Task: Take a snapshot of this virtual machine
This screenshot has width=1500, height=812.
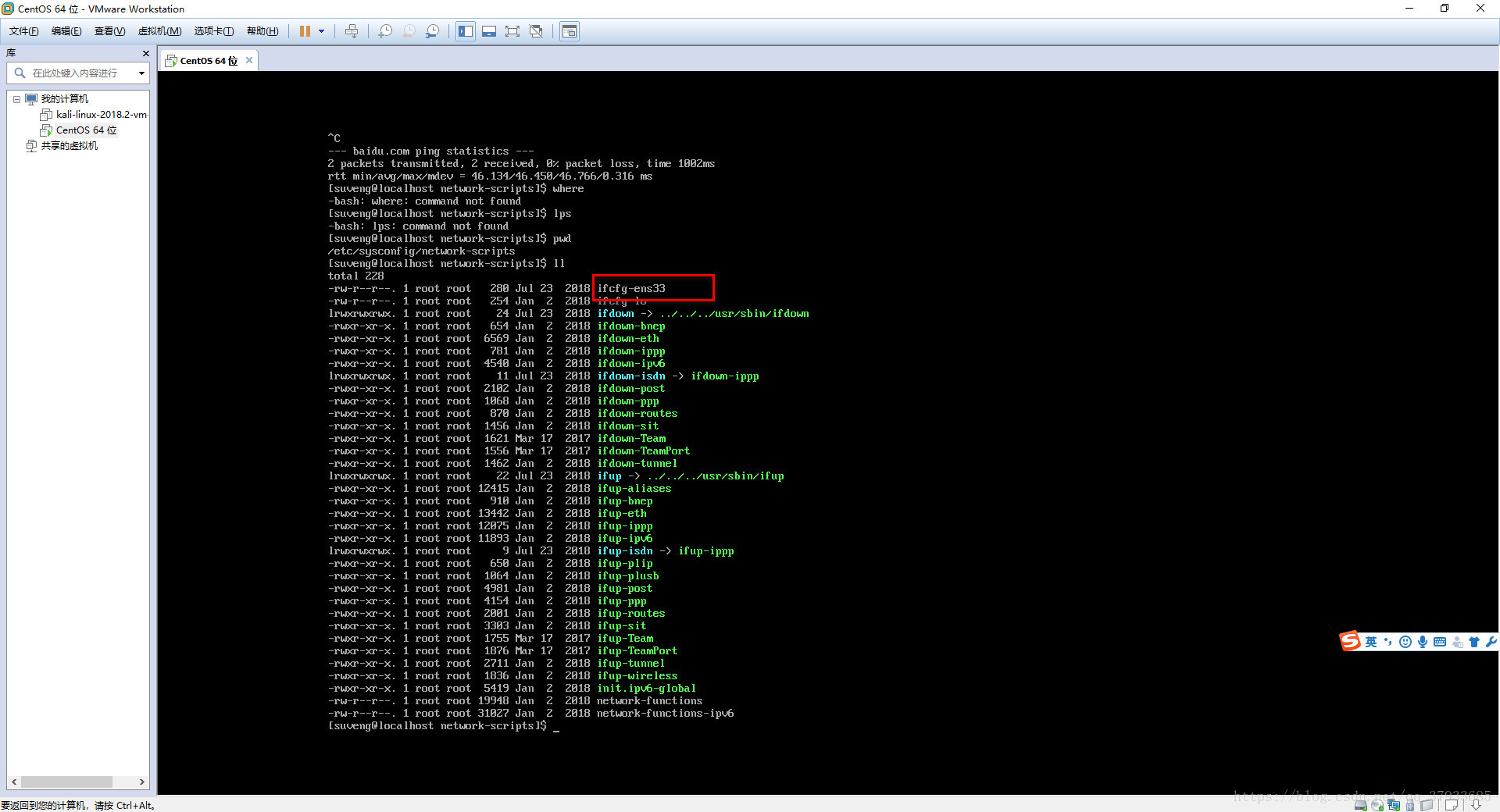Action: pos(385,31)
